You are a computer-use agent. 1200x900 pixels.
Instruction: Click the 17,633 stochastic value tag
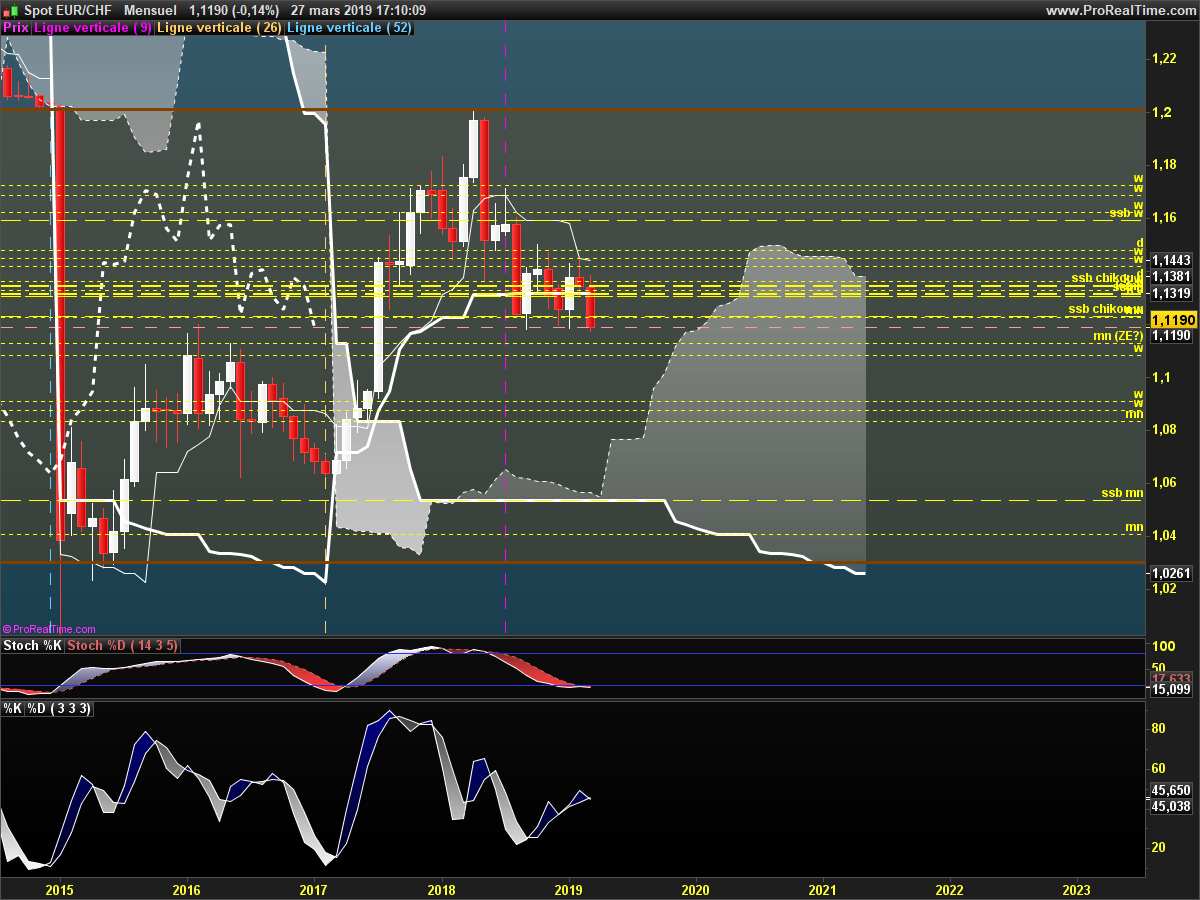(x=1171, y=678)
